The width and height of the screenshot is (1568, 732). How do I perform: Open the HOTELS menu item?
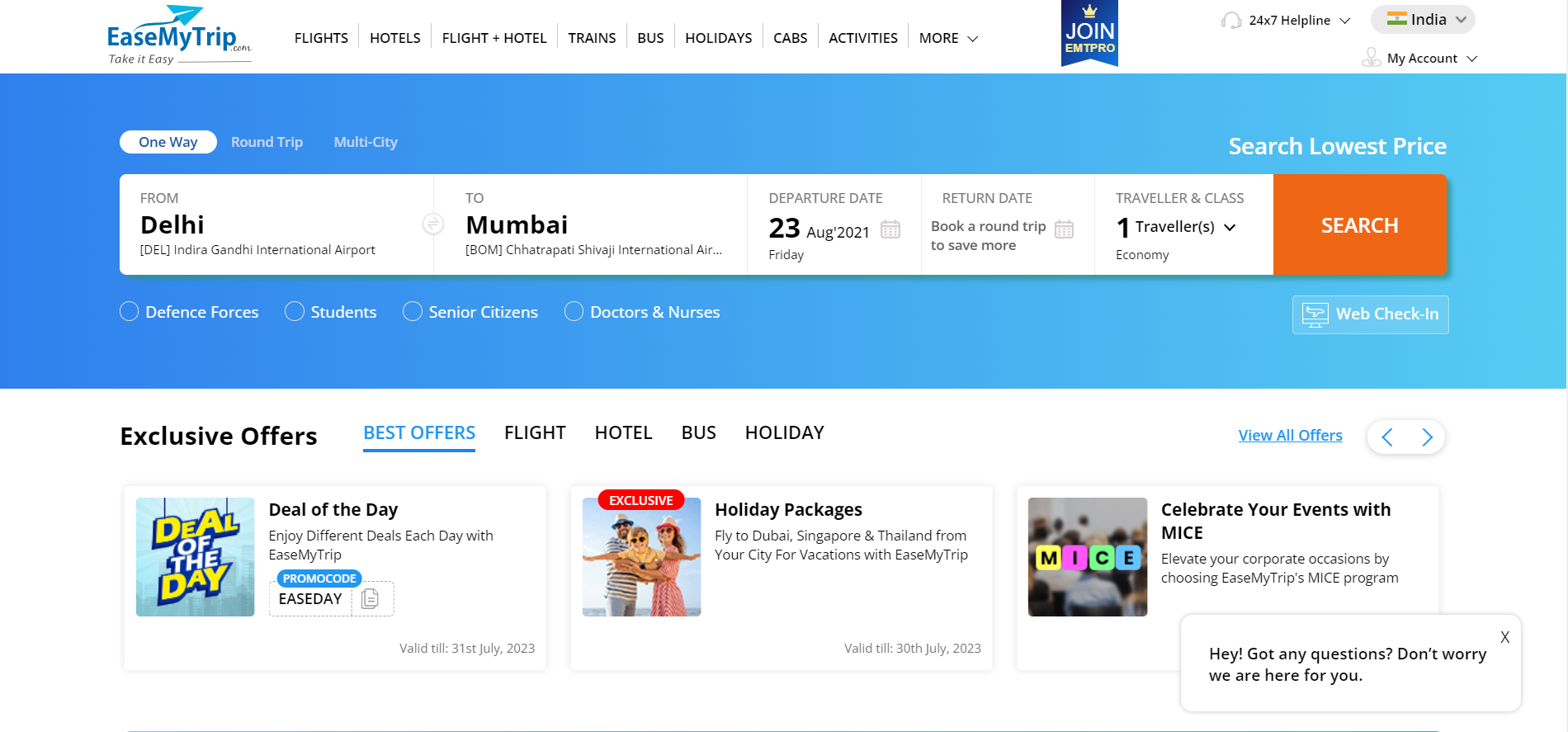tap(395, 38)
